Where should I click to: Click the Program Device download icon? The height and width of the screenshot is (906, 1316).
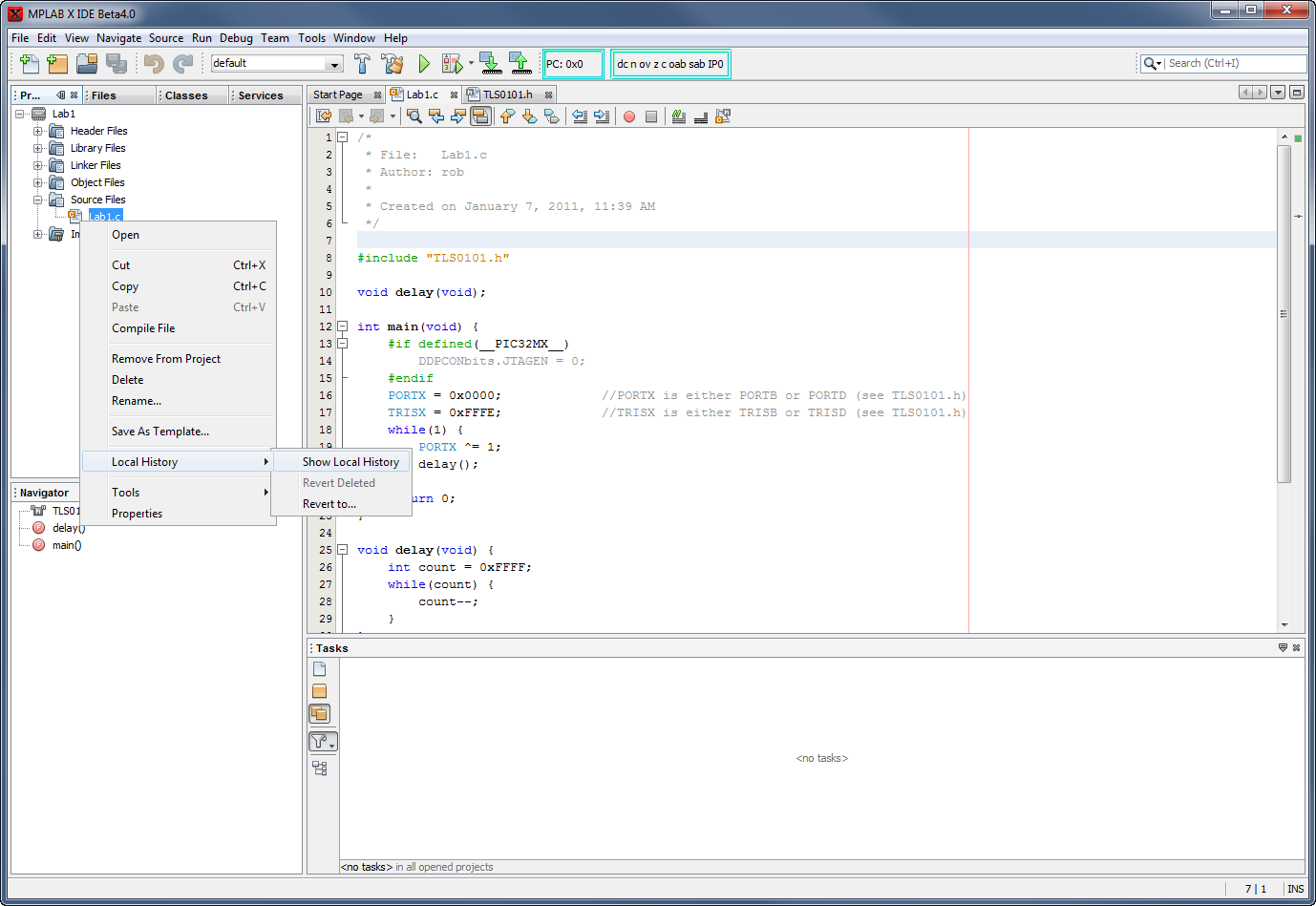(x=490, y=64)
